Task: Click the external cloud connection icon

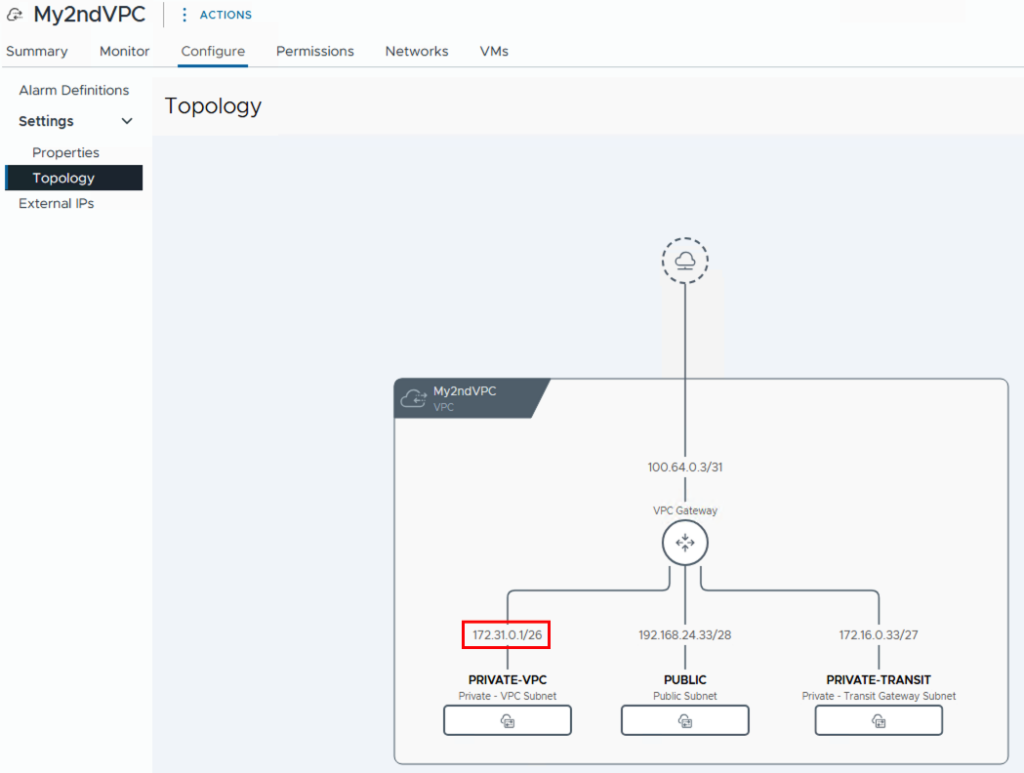Action: coord(685,261)
